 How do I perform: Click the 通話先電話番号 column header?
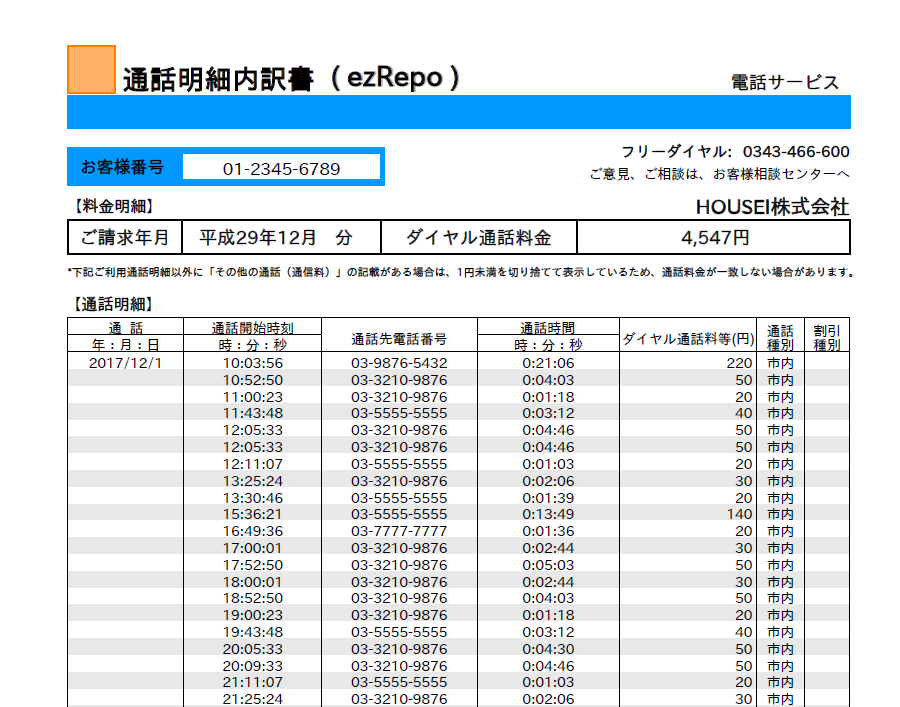tap(399, 339)
